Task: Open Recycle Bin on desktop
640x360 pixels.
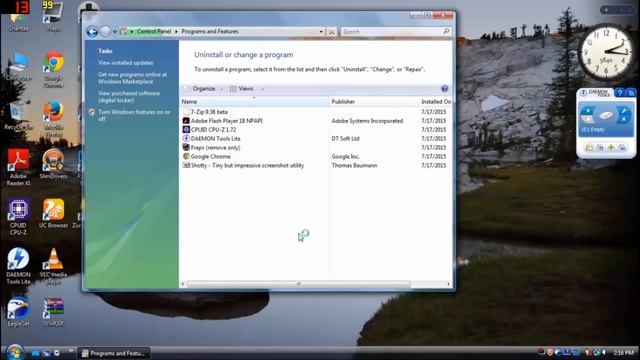Action: (18, 116)
